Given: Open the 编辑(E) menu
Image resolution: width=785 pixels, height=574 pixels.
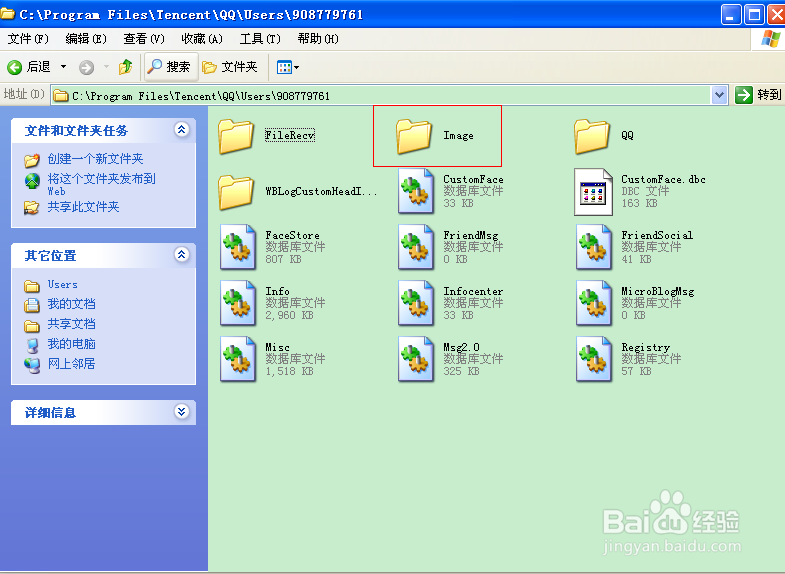Looking at the screenshot, I should (86, 39).
